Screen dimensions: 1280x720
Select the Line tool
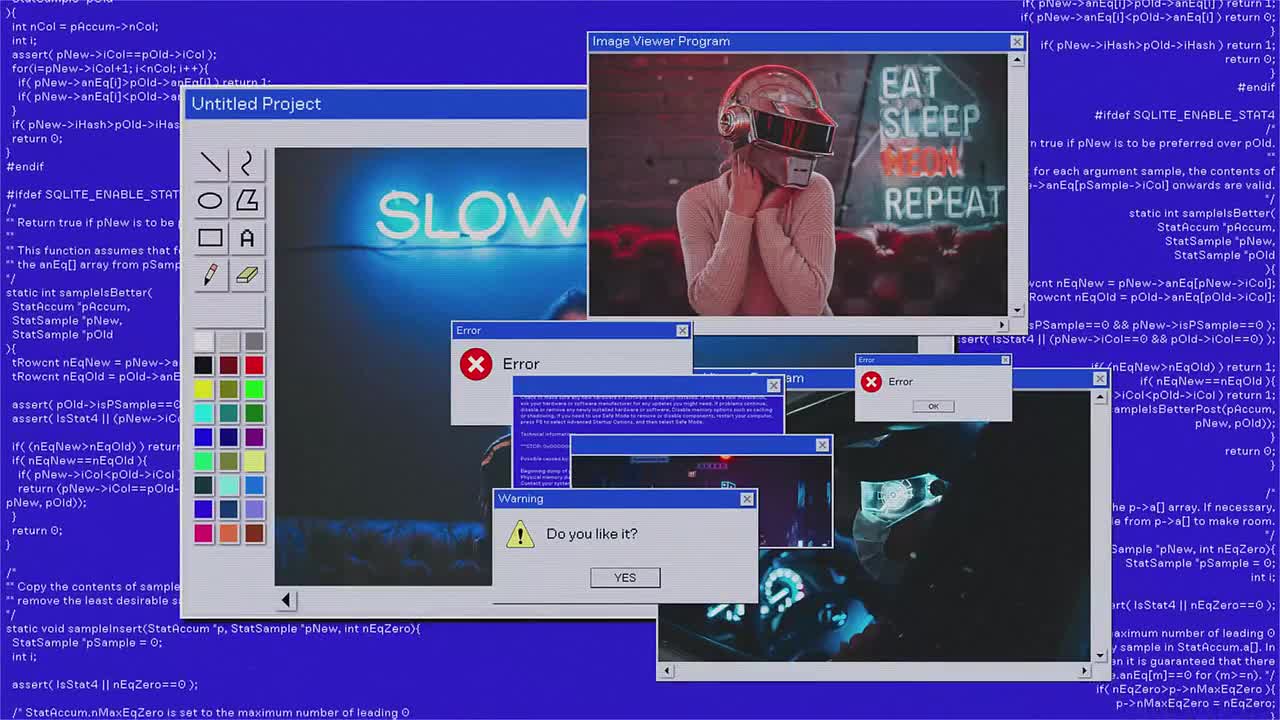tap(210, 161)
